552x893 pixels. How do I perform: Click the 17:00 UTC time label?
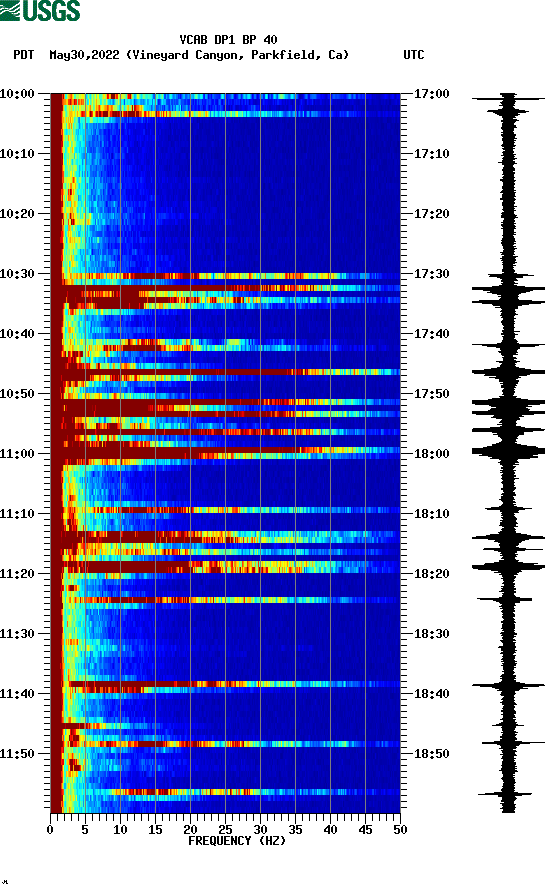point(431,93)
